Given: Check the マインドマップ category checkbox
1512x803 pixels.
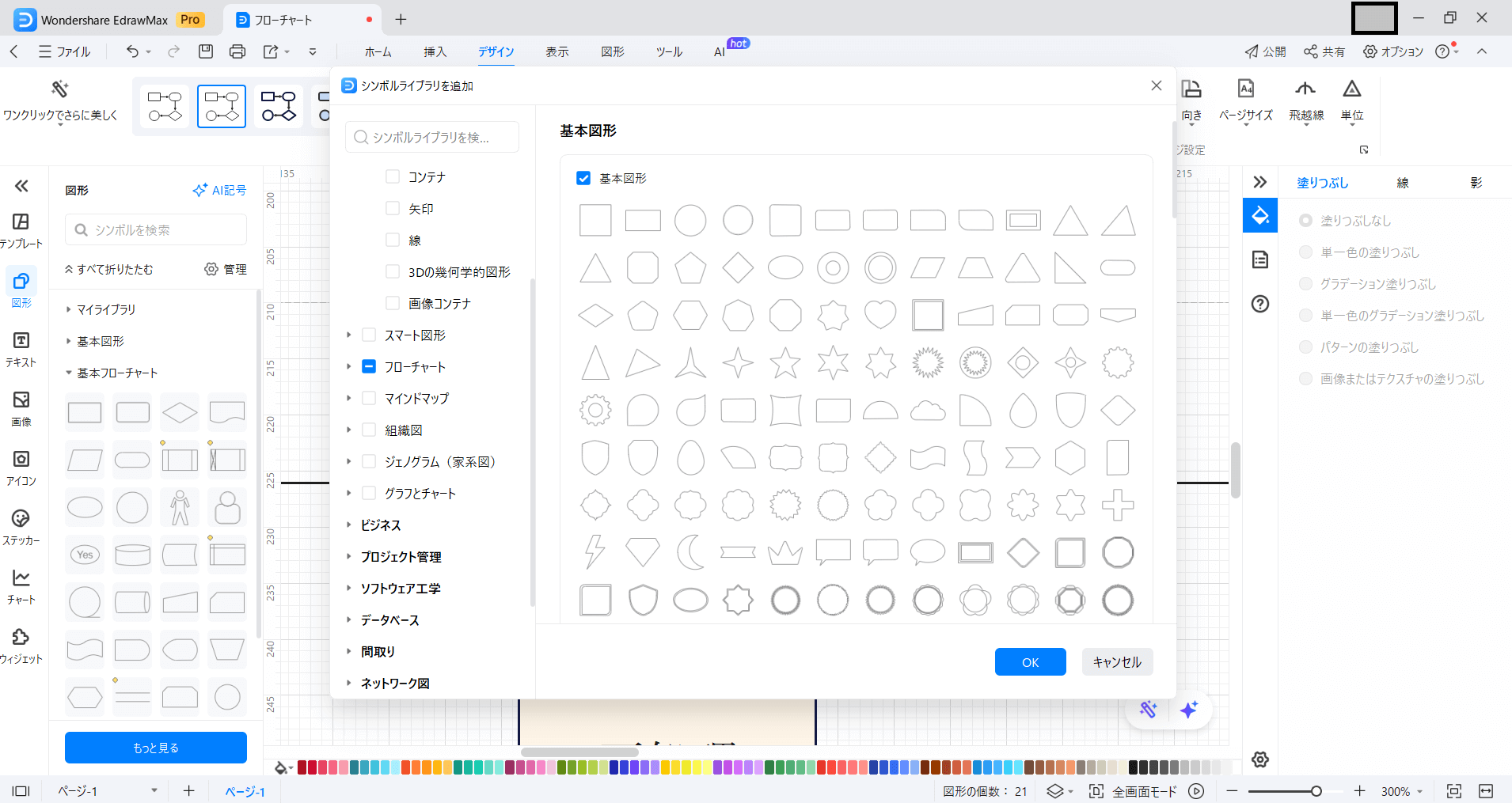Looking at the screenshot, I should point(369,398).
